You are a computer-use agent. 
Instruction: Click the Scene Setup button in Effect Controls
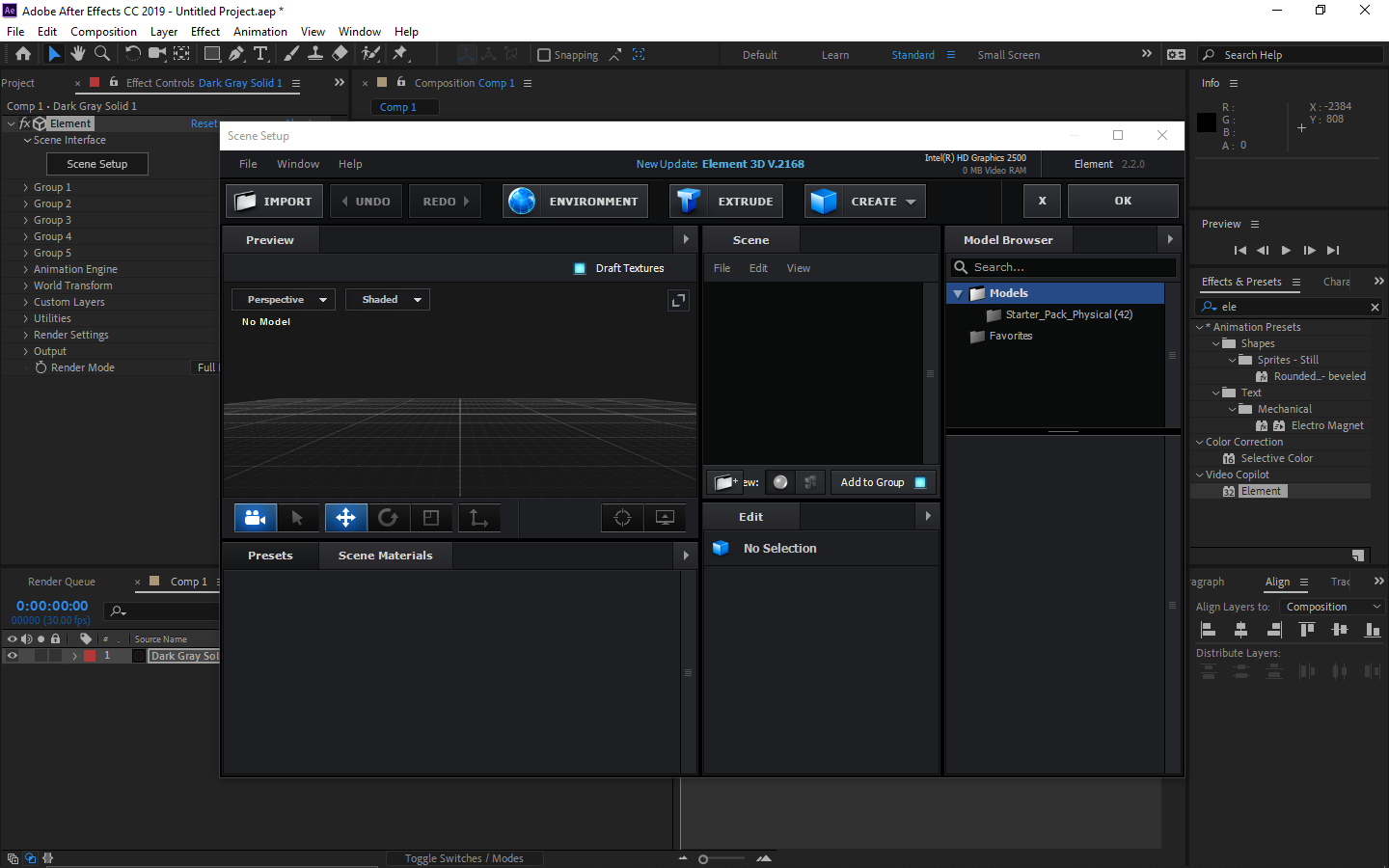[x=97, y=164]
